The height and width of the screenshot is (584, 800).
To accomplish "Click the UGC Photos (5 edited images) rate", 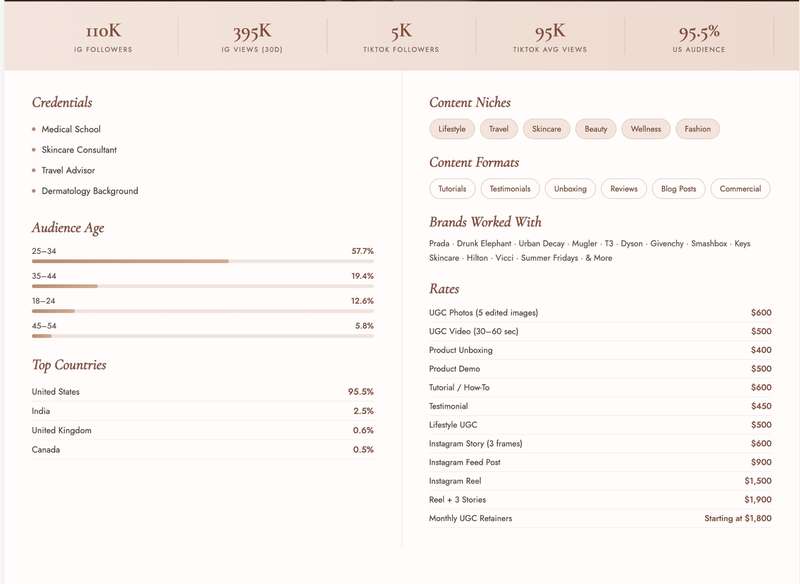I will click(601, 313).
